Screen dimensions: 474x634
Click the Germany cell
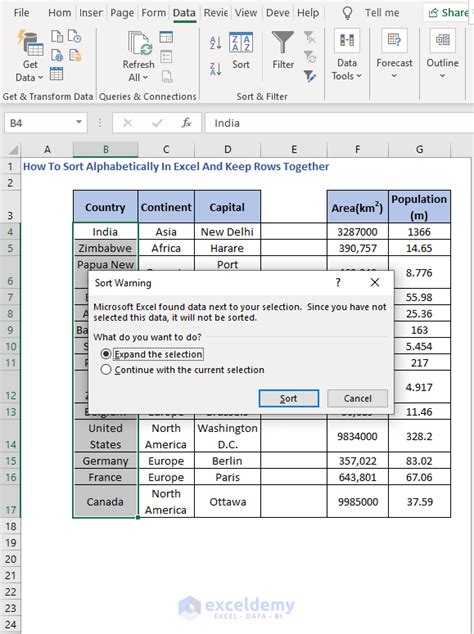[106, 461]
